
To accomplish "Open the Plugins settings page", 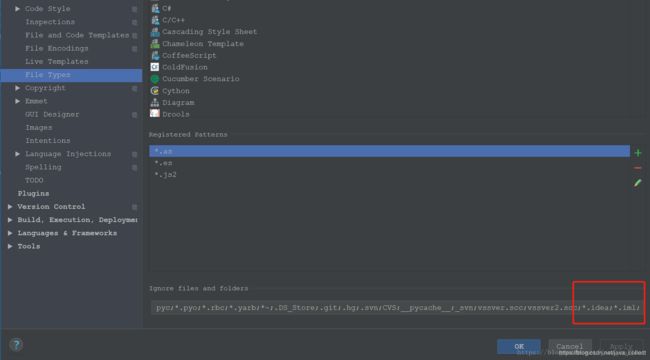I will pyautogui.click(x=33, y=193).
